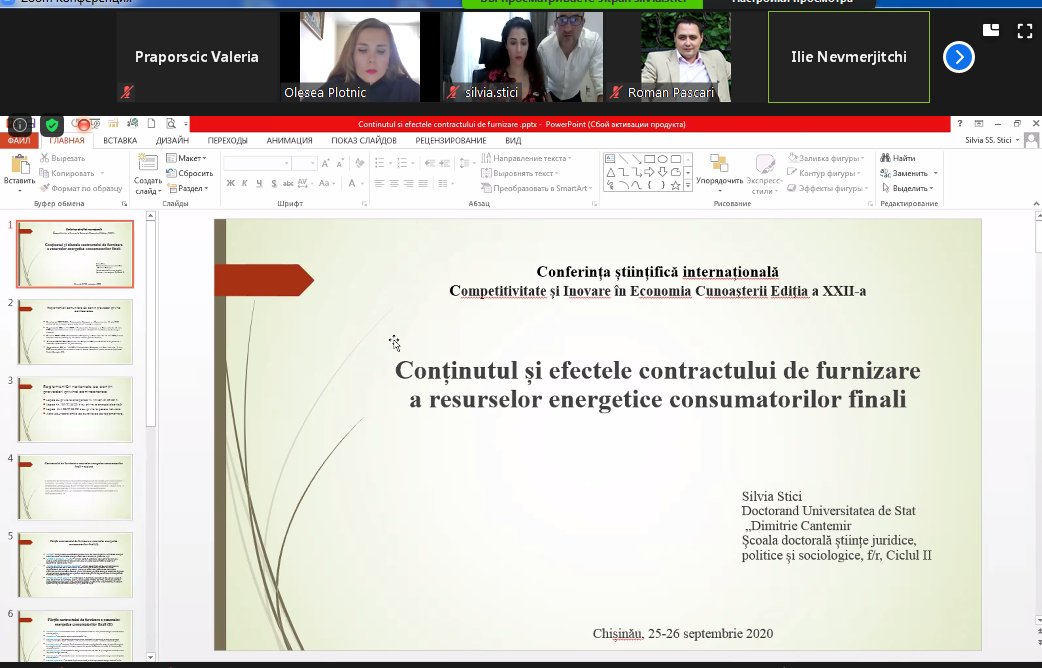Screen dimensions: 1042x668
Task: Select slide 3 thumbnail in panel
Action: point(75,409)
